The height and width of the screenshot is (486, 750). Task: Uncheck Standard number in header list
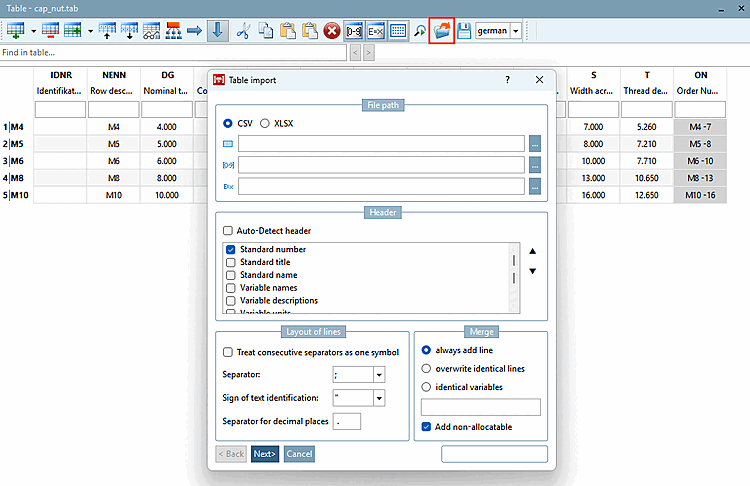pos(231,249)
